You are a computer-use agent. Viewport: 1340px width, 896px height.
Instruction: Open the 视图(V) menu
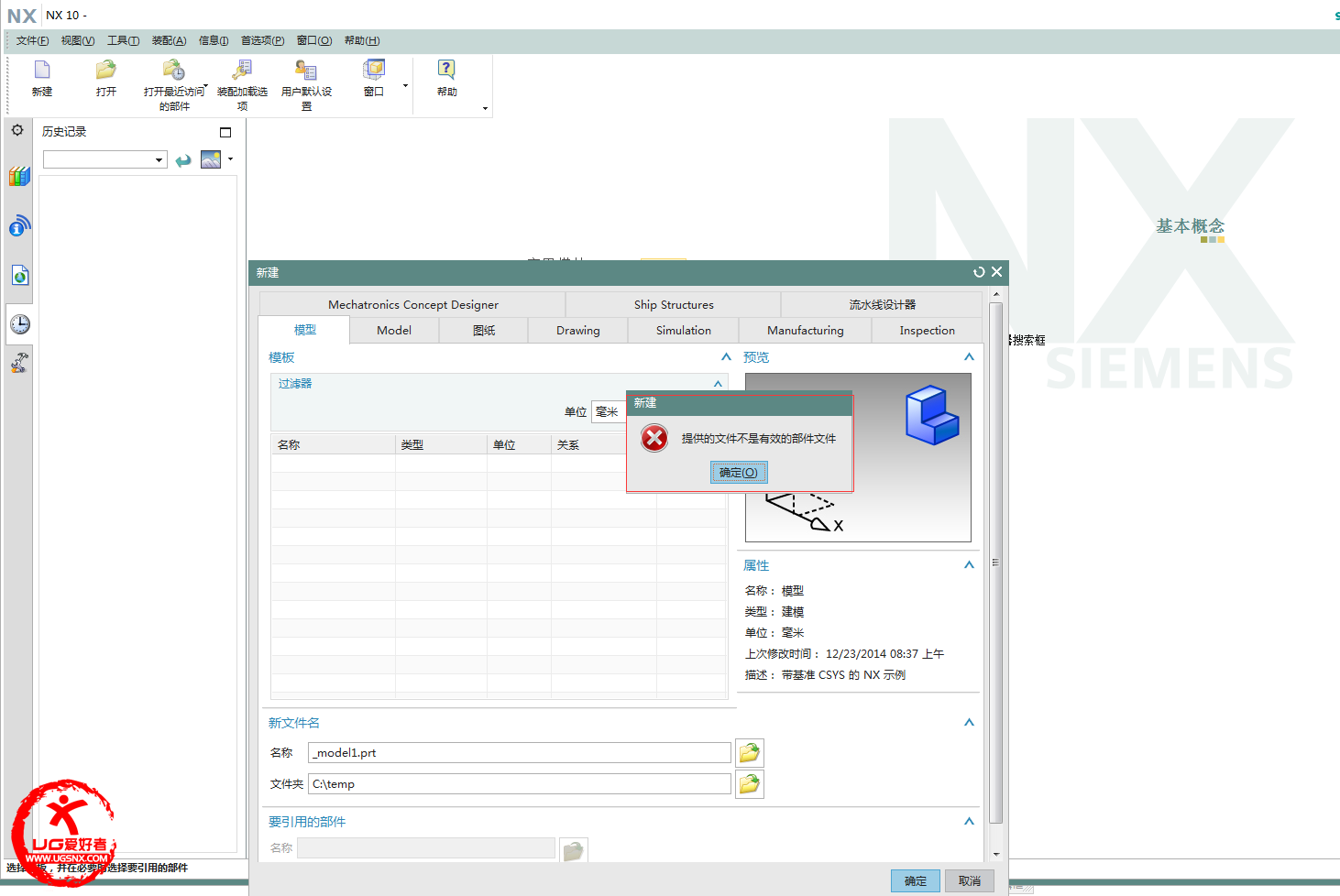click(78, 40)
